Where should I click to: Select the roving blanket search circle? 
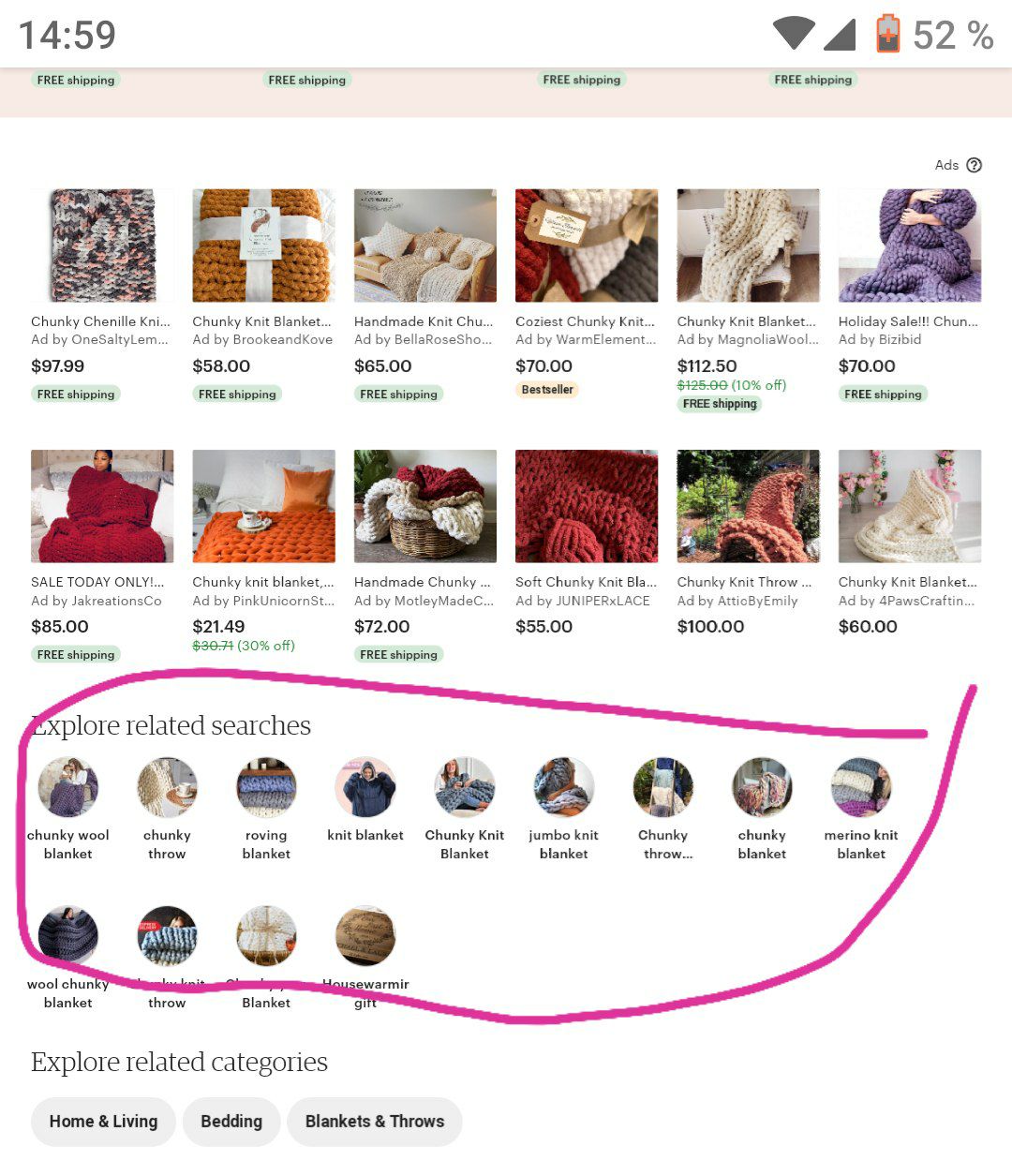(266, 787)
